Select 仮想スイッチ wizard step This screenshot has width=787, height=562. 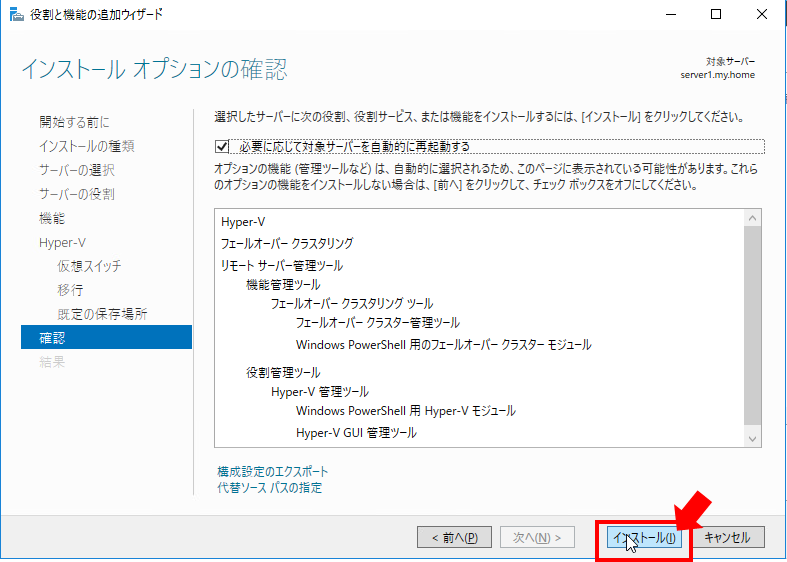(89, 266)
